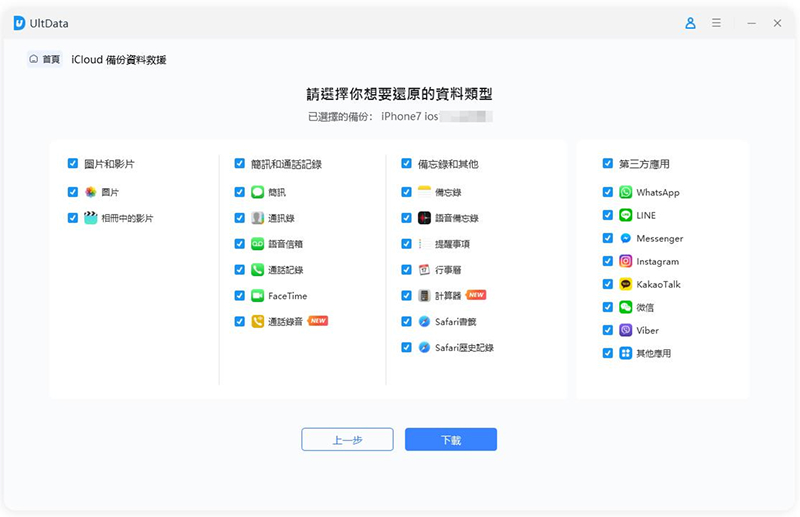Toggle the Safari歷史記錄 checkbox
This screenshot has height=517, width=800.
click(x=406, y=348)
